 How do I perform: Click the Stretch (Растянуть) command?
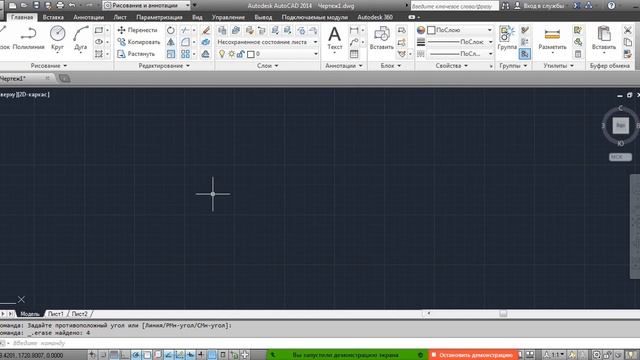pos(136,54)
